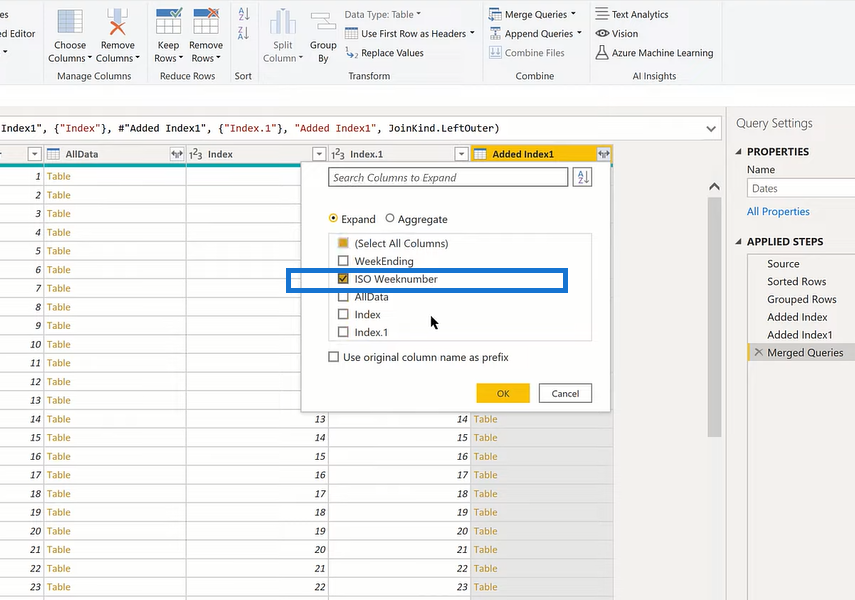Click Use First Row as Headers

[x=410, y=33]
